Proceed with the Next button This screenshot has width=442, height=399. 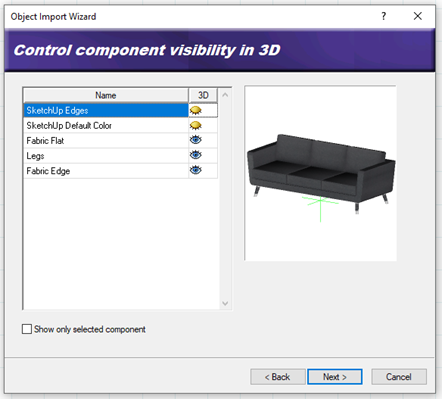pyautogui.click(x=335, y=377)
